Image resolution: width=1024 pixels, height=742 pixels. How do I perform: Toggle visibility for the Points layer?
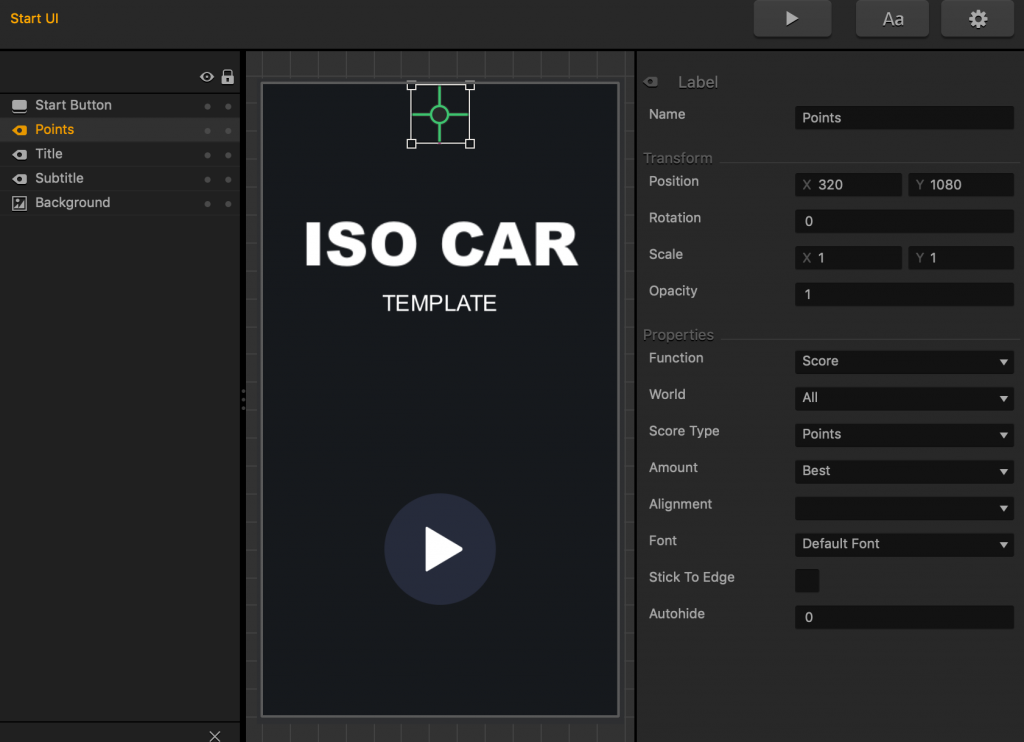pos(207,128)
